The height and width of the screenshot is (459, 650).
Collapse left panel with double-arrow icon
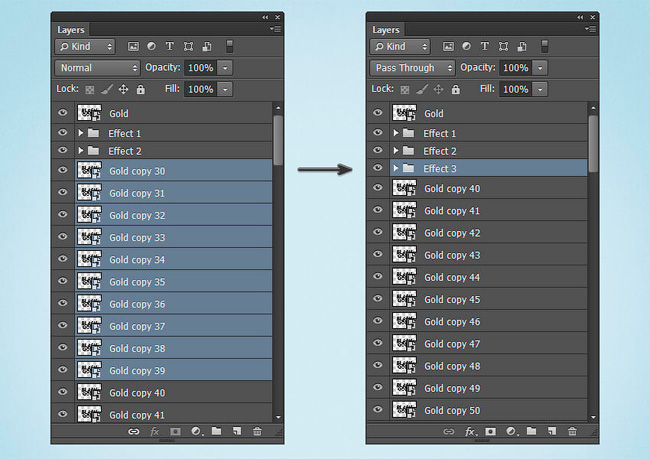tap(265, 17)
